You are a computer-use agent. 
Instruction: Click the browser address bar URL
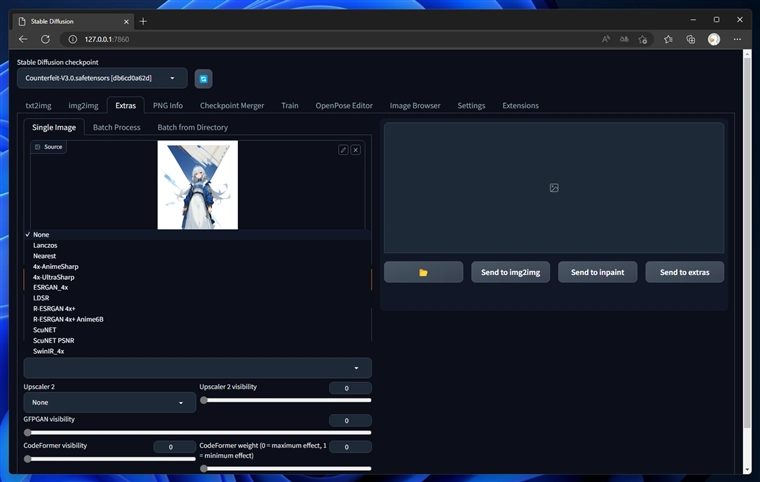click(107, 39)
